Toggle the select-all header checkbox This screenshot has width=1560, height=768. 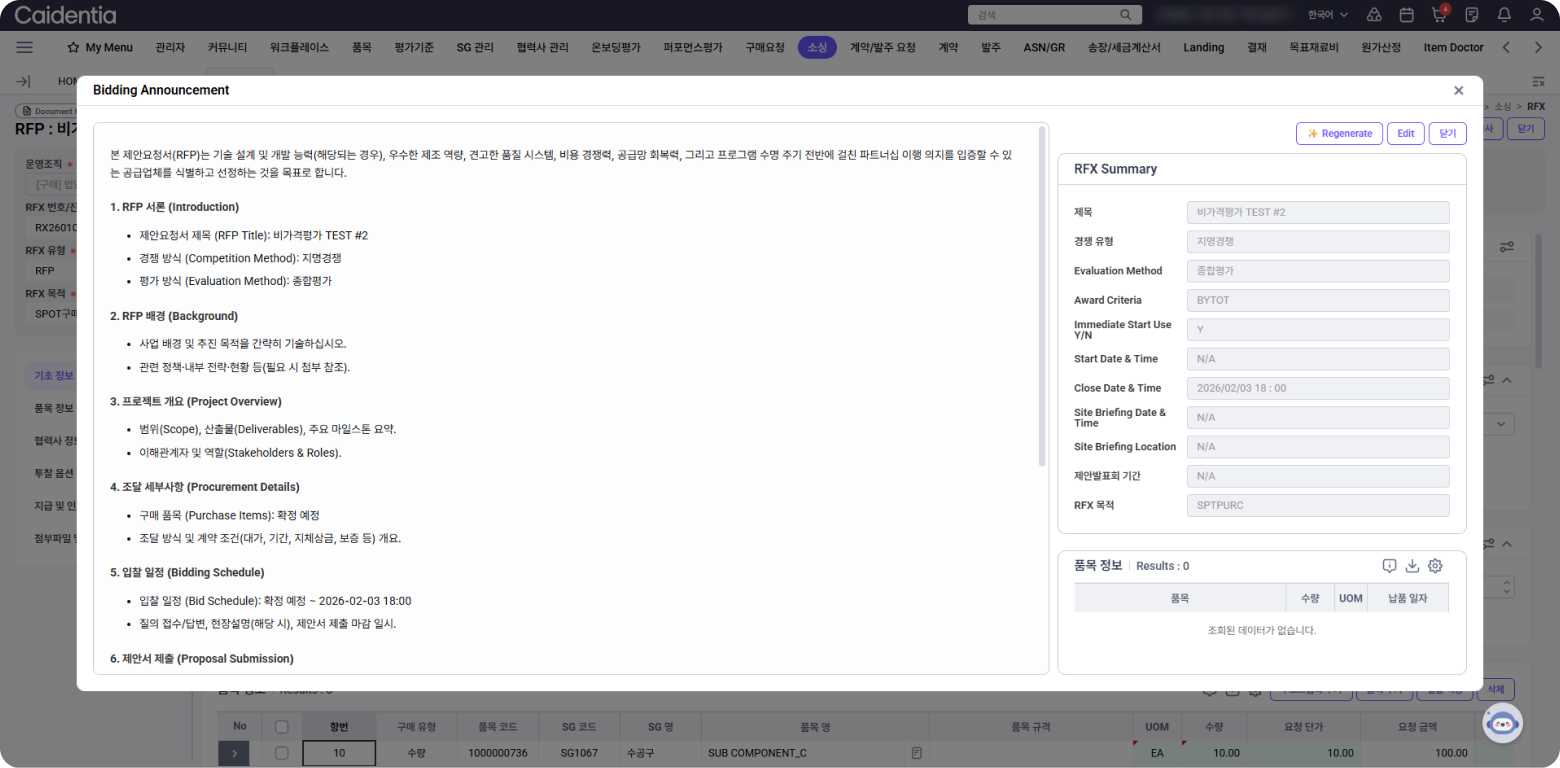(282, 727)
